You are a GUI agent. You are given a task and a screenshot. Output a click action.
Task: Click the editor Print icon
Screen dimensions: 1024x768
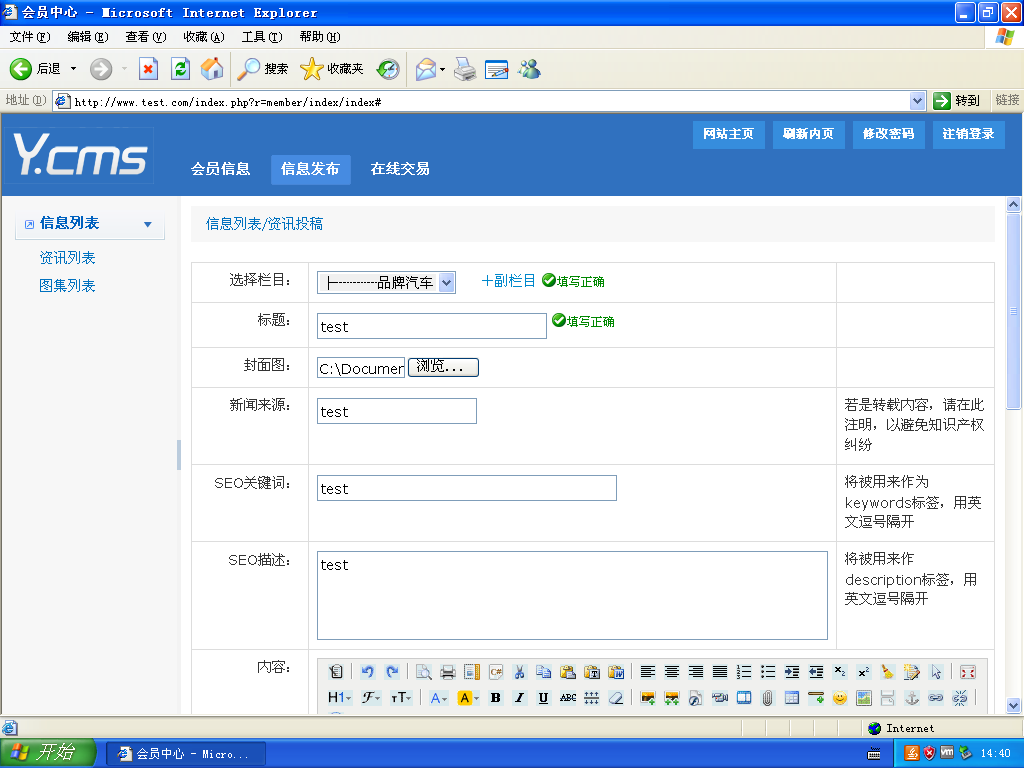pyautogui.click(x=447, y=671)
